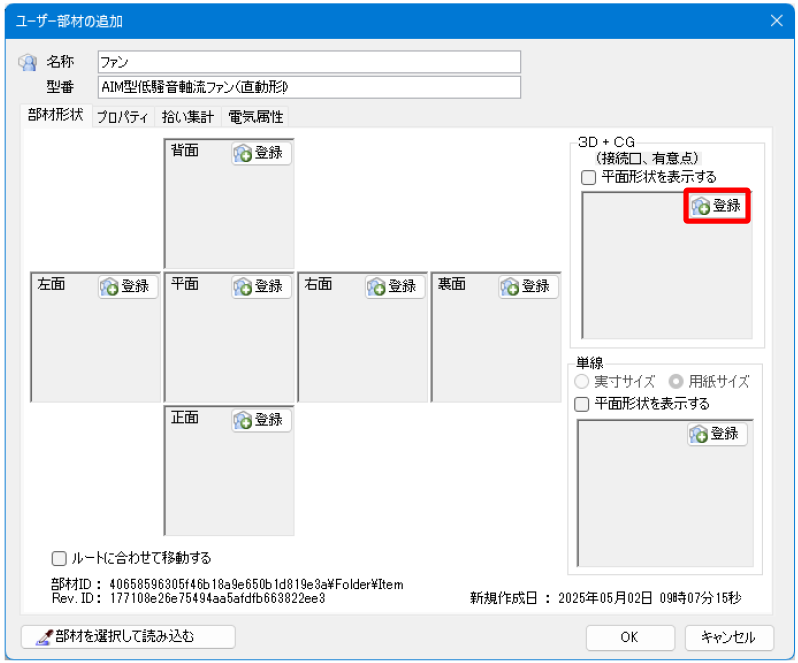Click the 名称 input field
Viewport: 798px width, 663px height.
(309, 62)
